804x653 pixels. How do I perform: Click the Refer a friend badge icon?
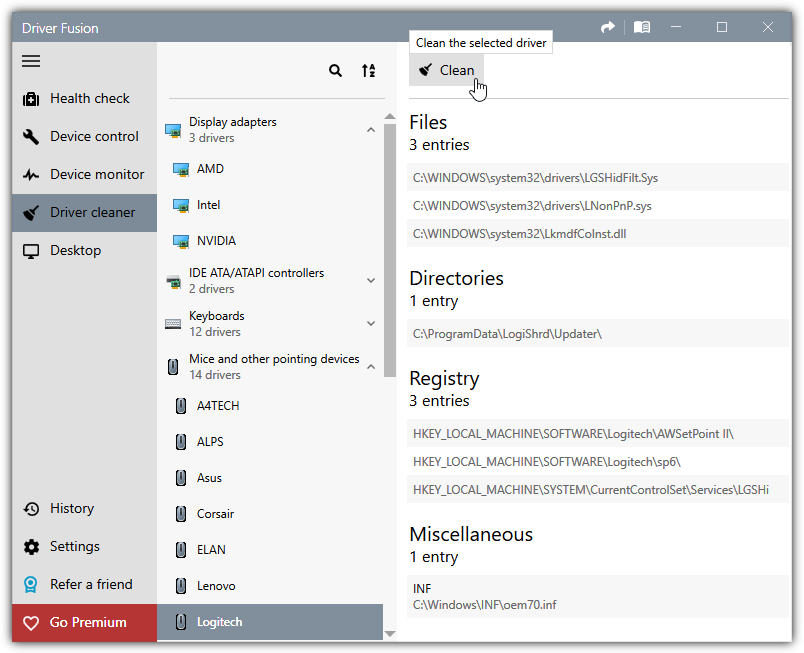click(31, 585)
